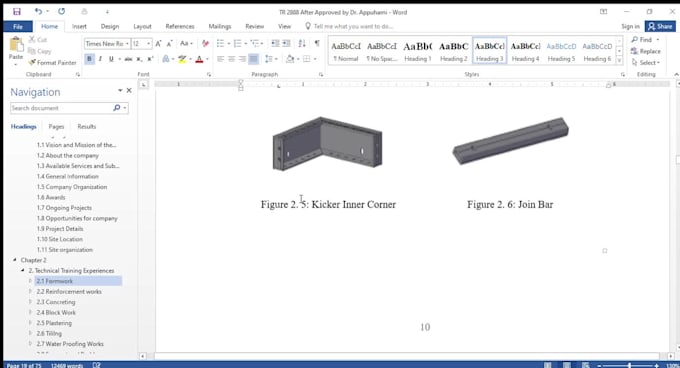The height and width of the screenshot is (368, 680).
Task: Click the Search document field
Action: pyautogui.click(x=61, y=108)
